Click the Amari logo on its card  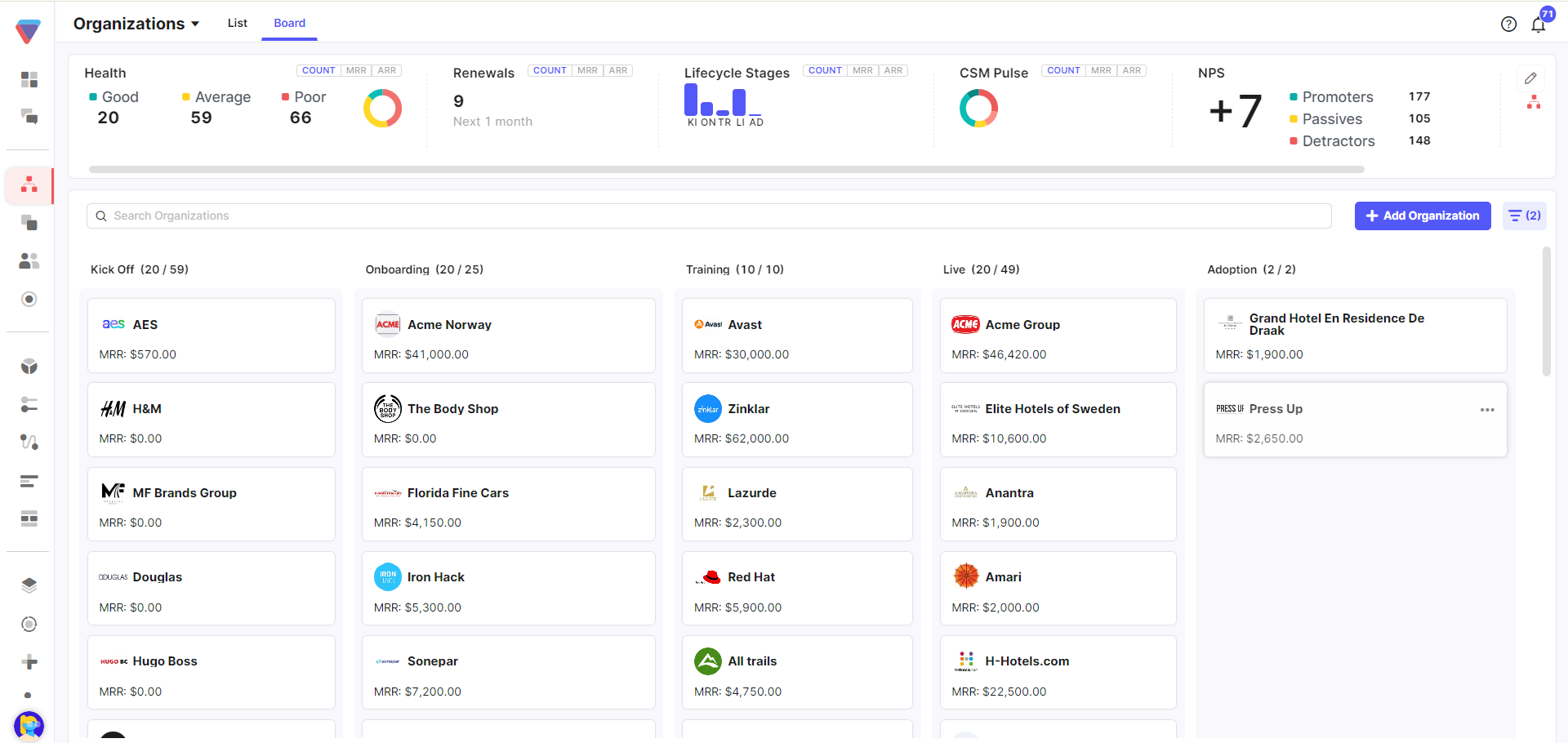tap(966, 576)
